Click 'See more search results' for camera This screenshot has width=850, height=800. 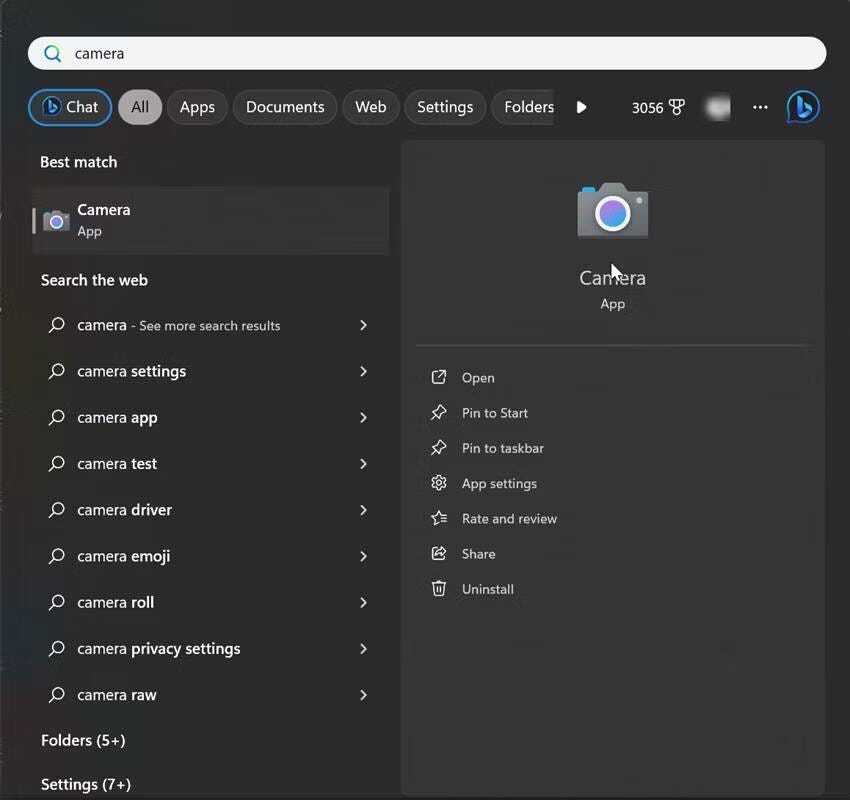pos(180,325)
